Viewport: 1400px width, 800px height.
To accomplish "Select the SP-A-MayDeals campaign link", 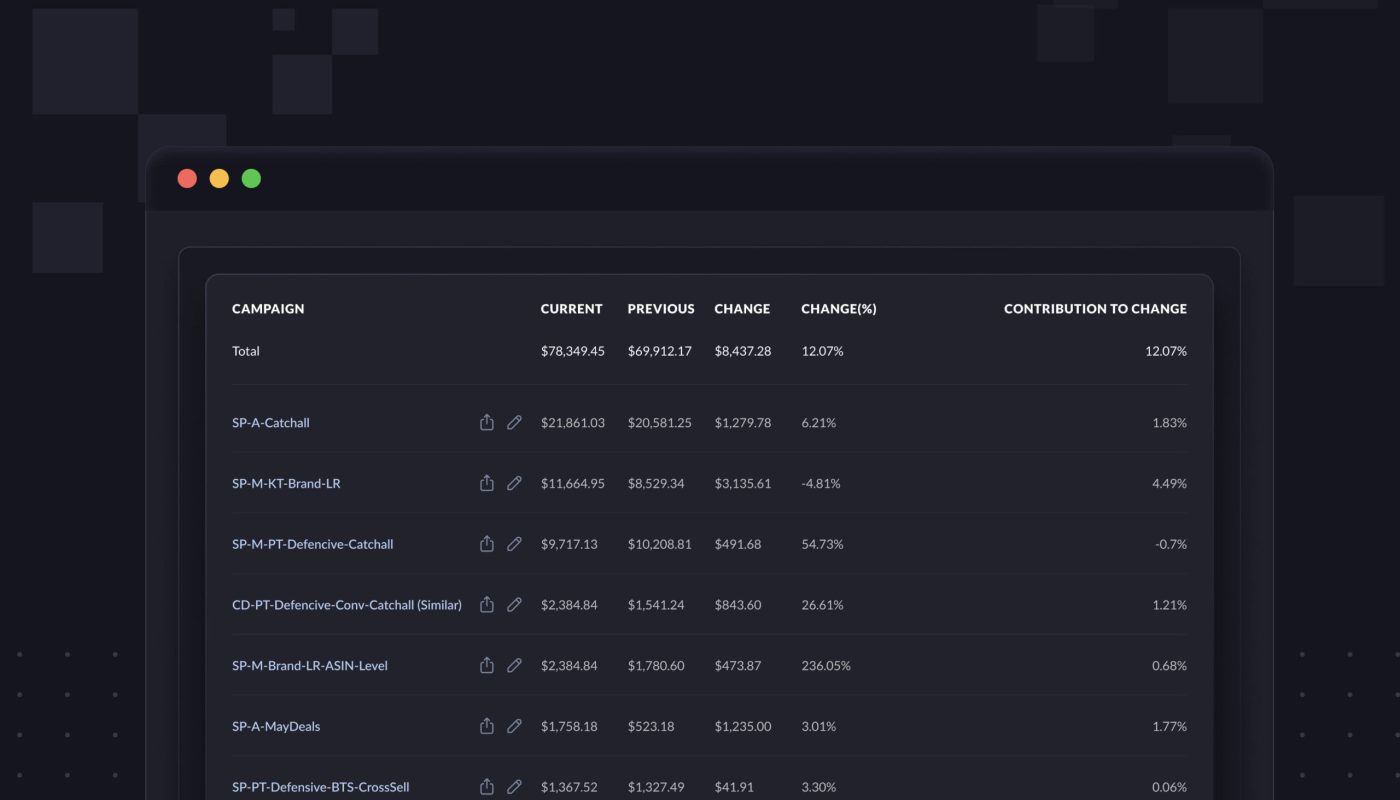I will (x=276, y=727).
